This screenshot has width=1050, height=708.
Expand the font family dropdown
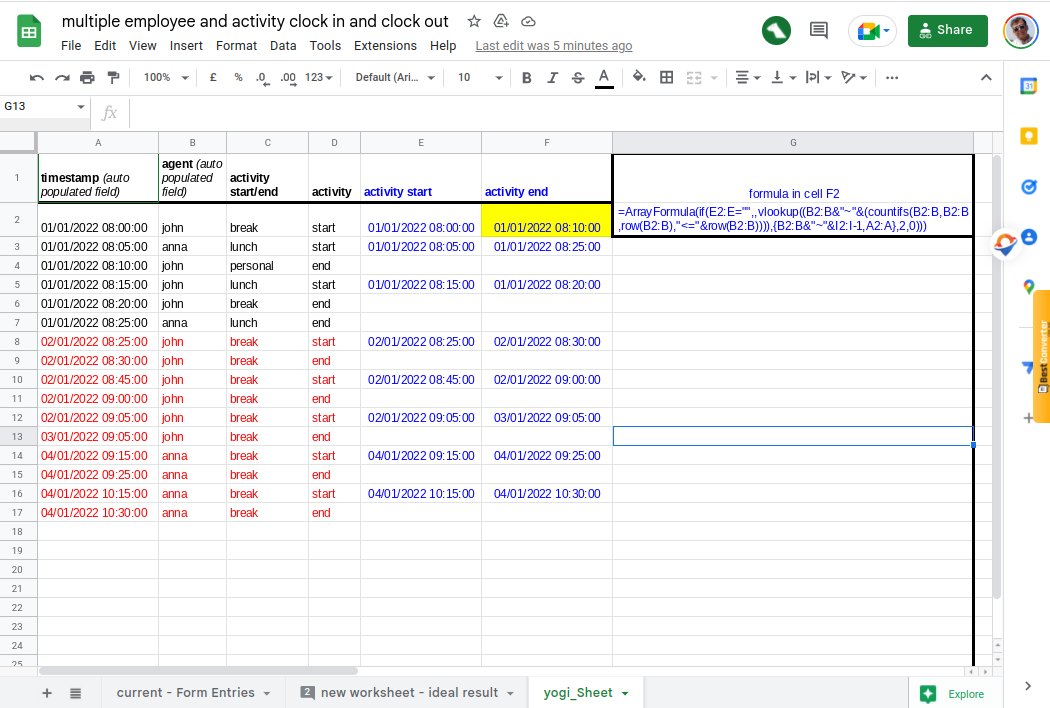click(x=395, y=77)
